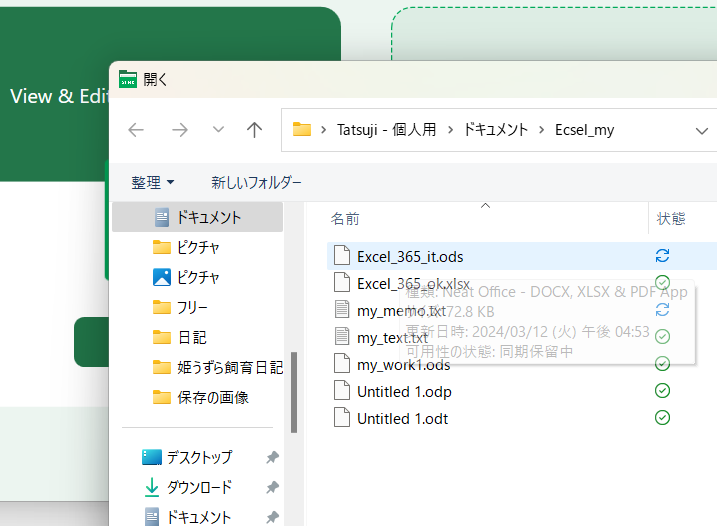Viewport: 717px width, 526px height.
Task: Click file icon of Excel_365_ok.xlsx
Action: pos(342,282)
